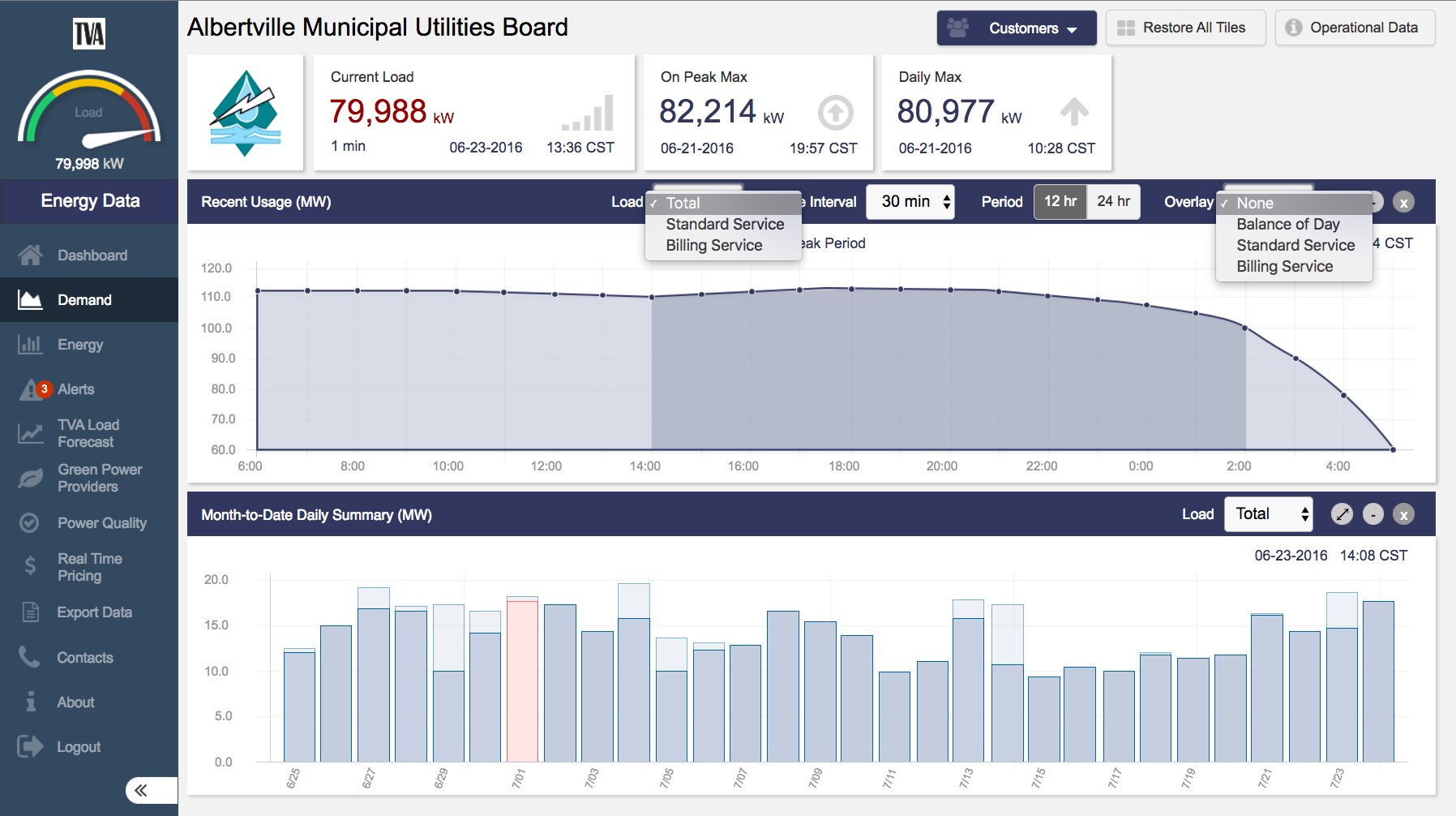Choose None in Overlay dropdown
This screenshot has height=816, width=1456.
point(1294,204)
